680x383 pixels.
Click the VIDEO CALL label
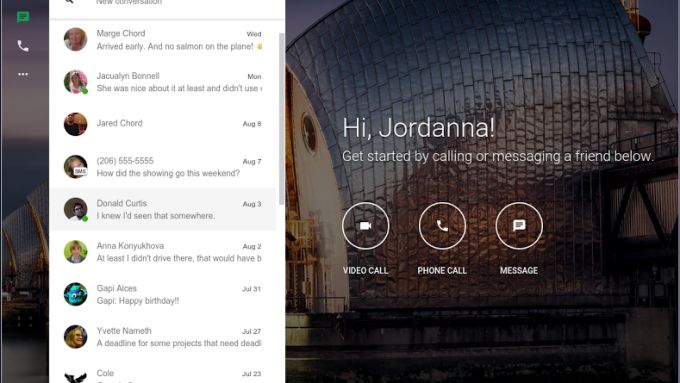(x=366, y=270)
